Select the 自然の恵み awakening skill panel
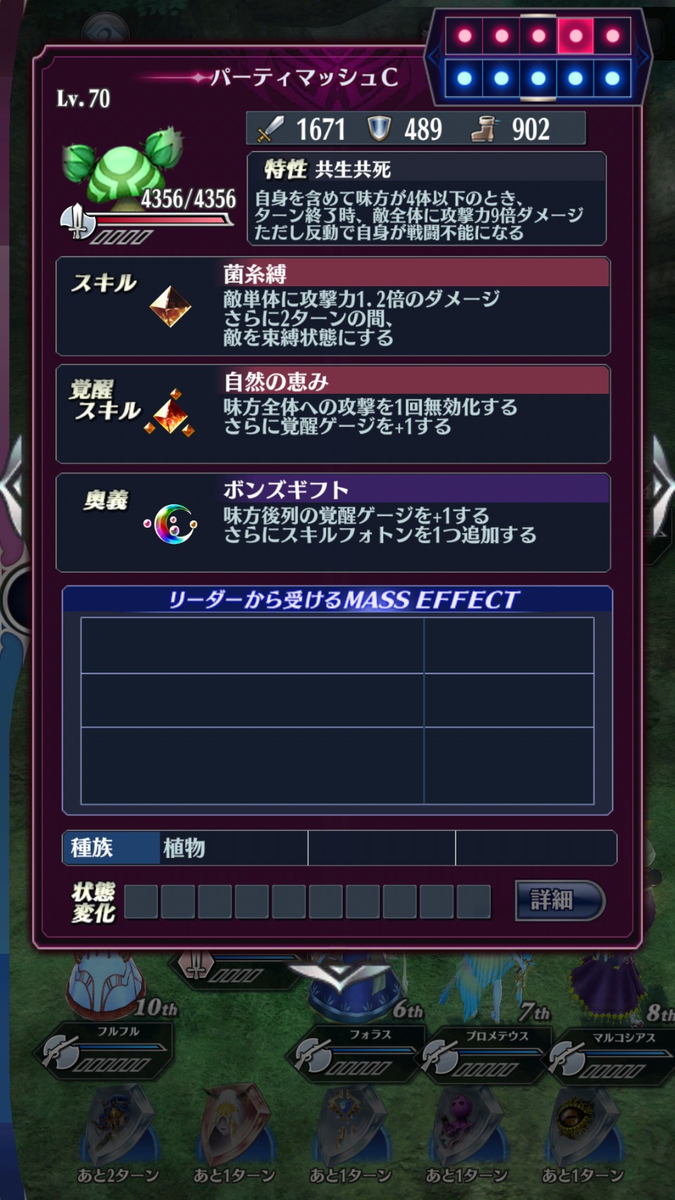Viewport: 675px width, 1200px height. pos(333,413)
